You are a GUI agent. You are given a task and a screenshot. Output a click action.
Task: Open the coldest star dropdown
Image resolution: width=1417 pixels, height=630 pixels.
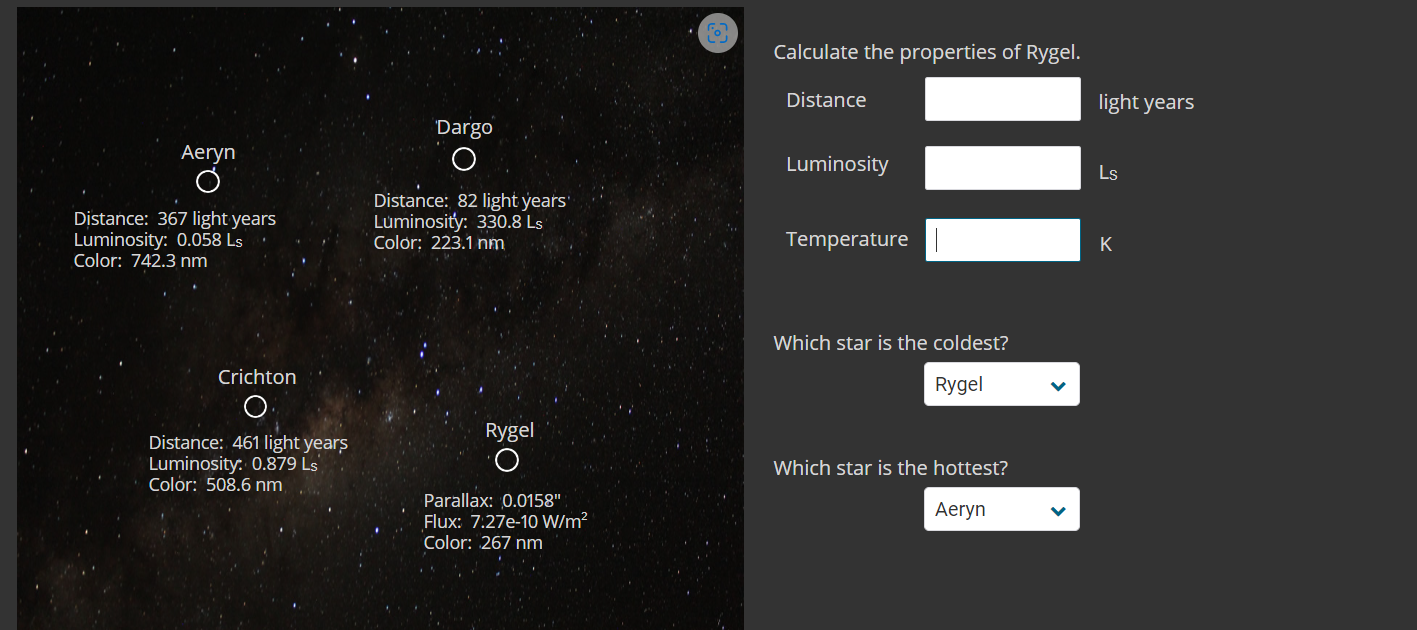coord(1001,384)
